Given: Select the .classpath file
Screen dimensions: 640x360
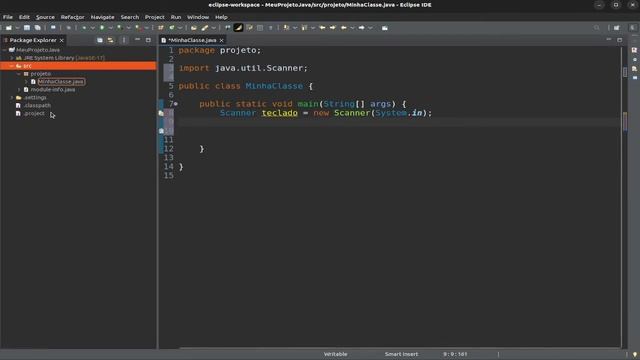Looking at the screenshot, I should click(37, 105).
